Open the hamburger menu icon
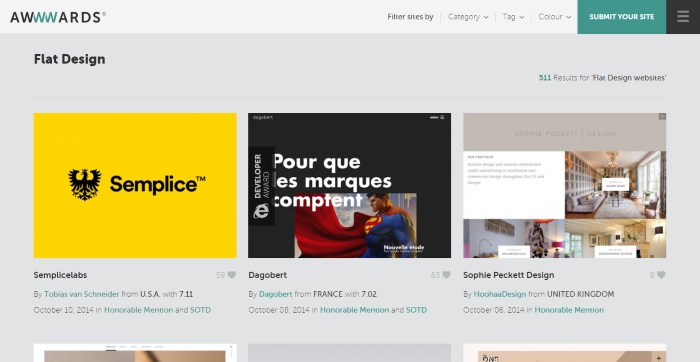This screenshot has height=362, width=700. [683, 17]
